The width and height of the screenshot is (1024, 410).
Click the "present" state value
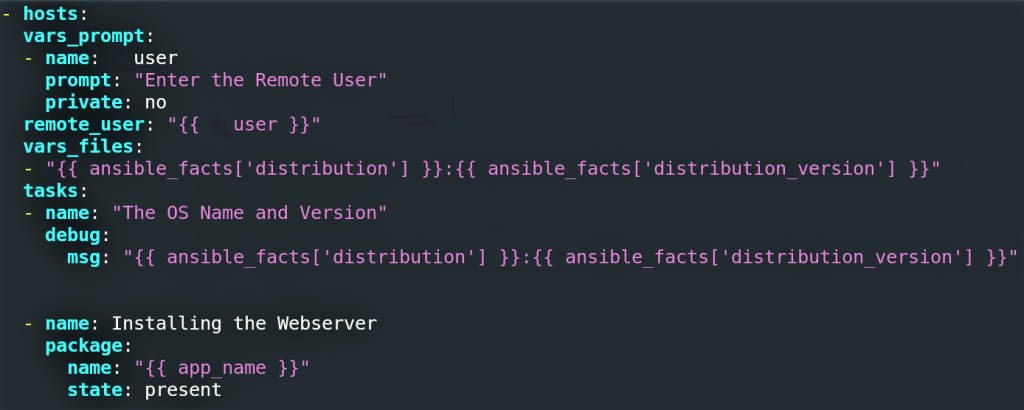pos(182,389)
